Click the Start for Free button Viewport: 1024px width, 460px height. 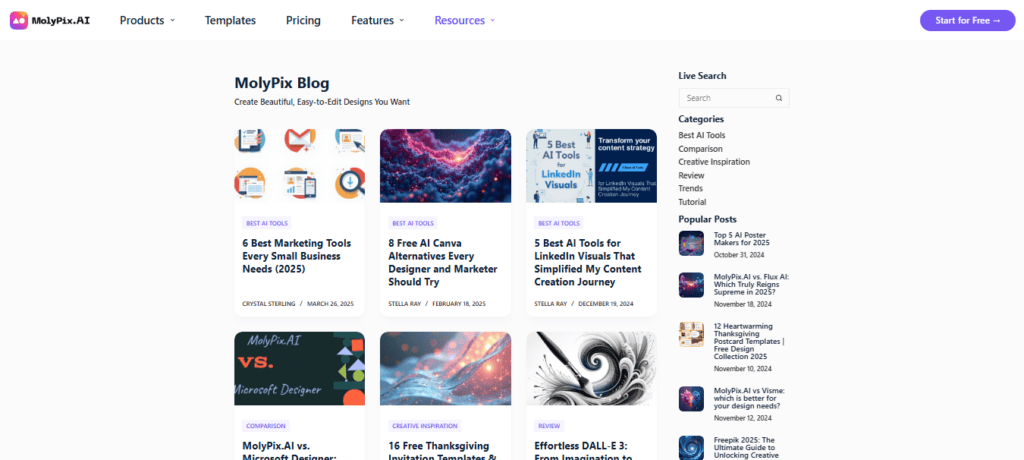(x=967, y=20)
